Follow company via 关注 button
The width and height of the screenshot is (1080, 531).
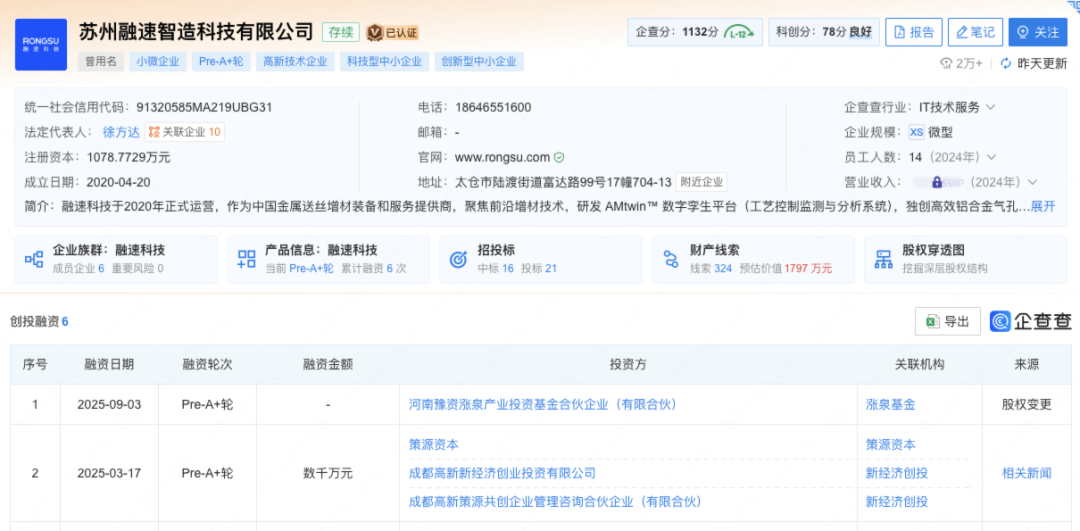[x=1037, y=32]
